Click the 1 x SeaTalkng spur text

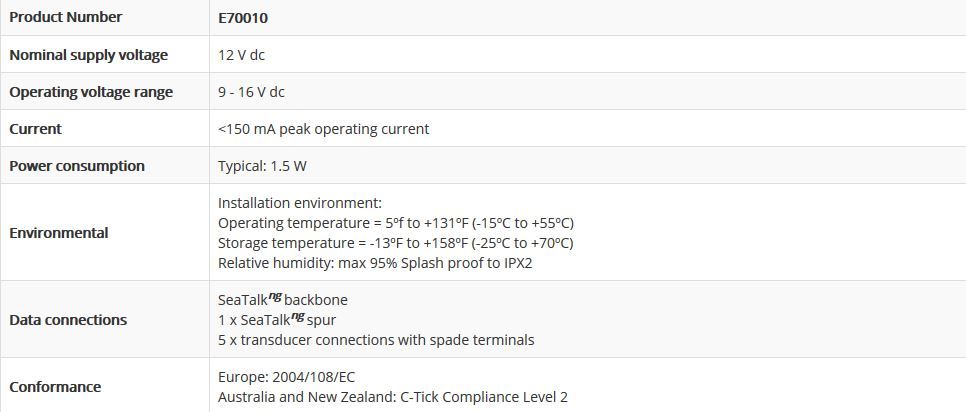click(x=276, y=320)
